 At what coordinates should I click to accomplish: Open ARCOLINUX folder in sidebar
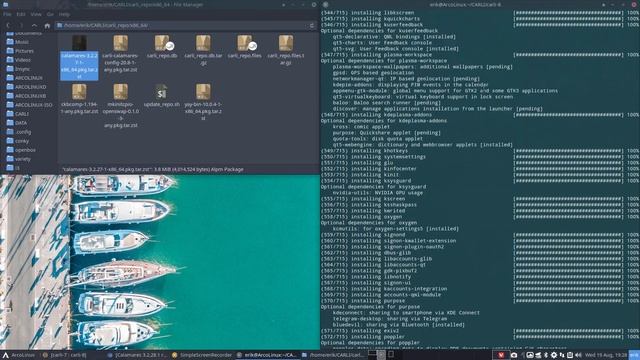pyautogui.click(x=25, y=78)
